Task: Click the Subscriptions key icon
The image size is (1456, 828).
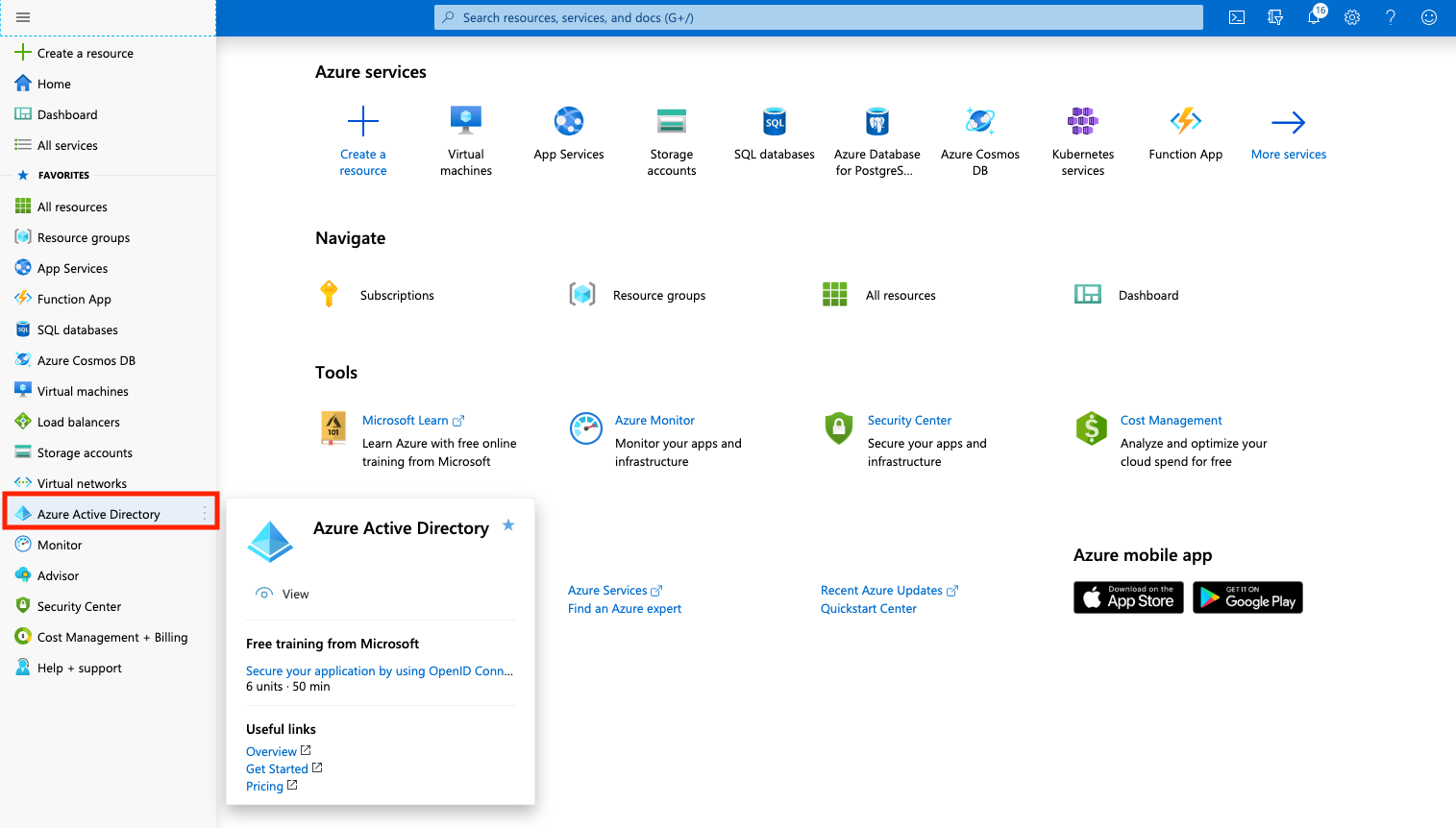Action: coord(329,294)
